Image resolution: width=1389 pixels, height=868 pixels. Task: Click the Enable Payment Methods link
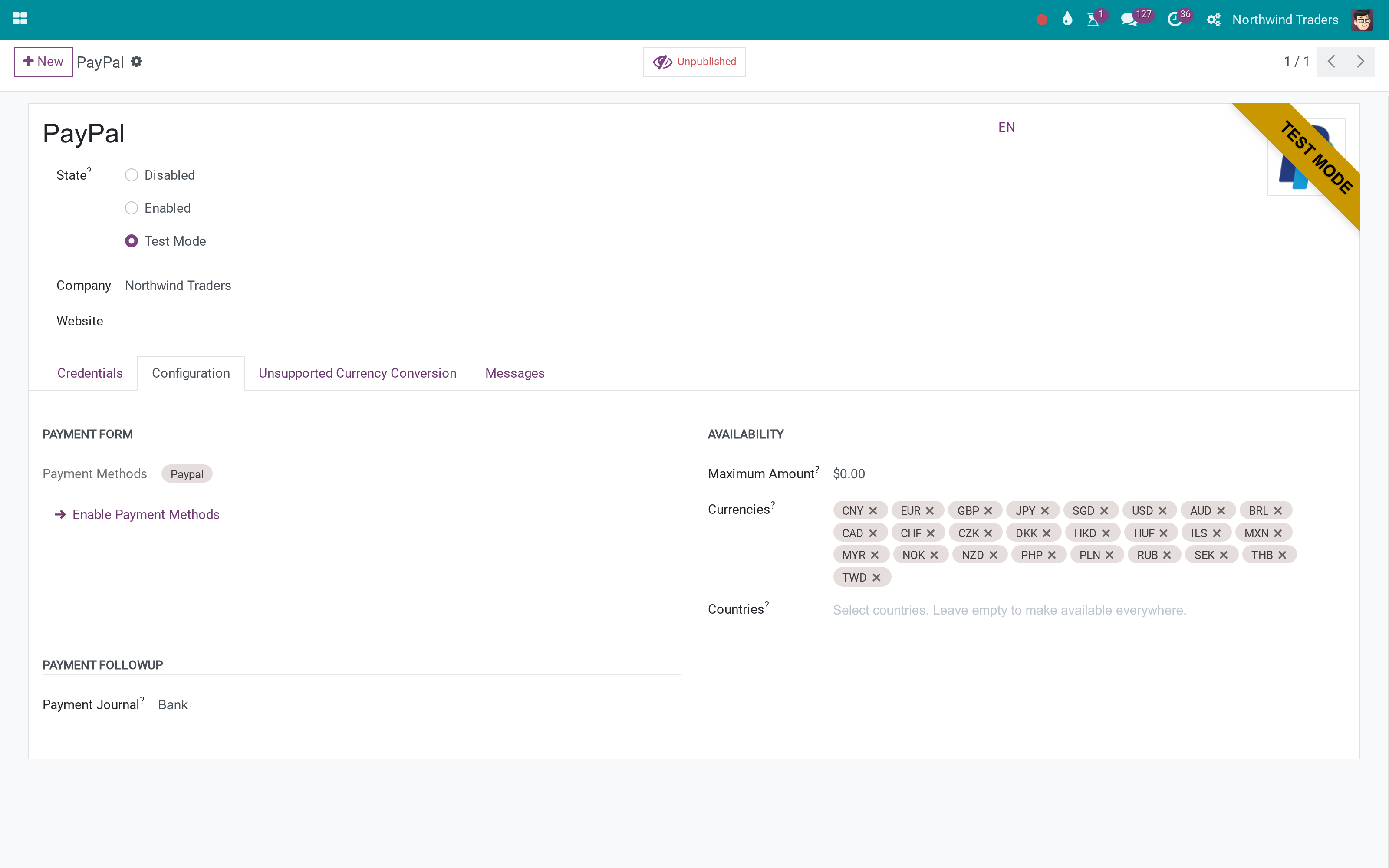pos(137,514)
